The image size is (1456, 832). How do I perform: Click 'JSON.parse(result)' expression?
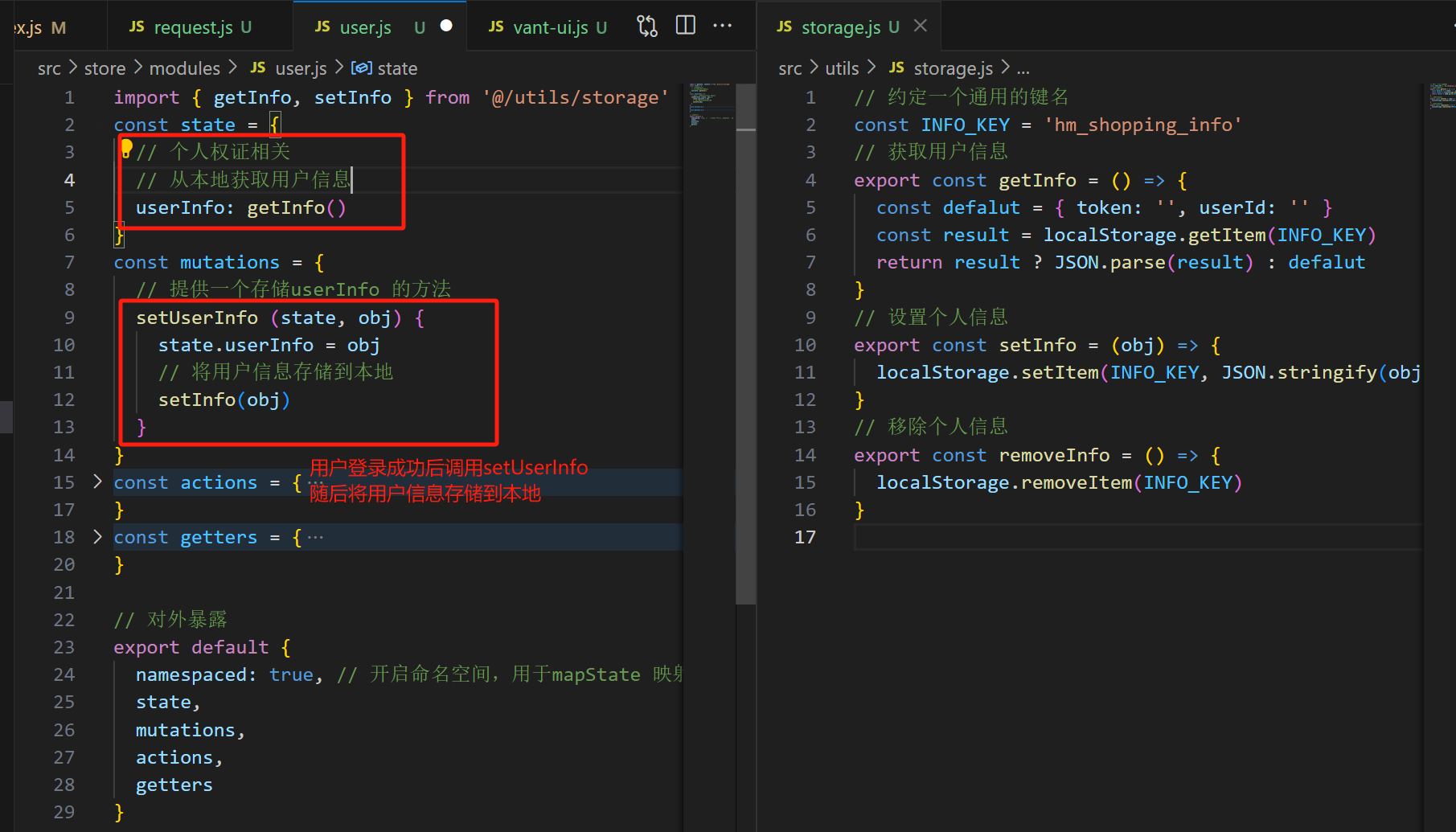coord(1154,262)
